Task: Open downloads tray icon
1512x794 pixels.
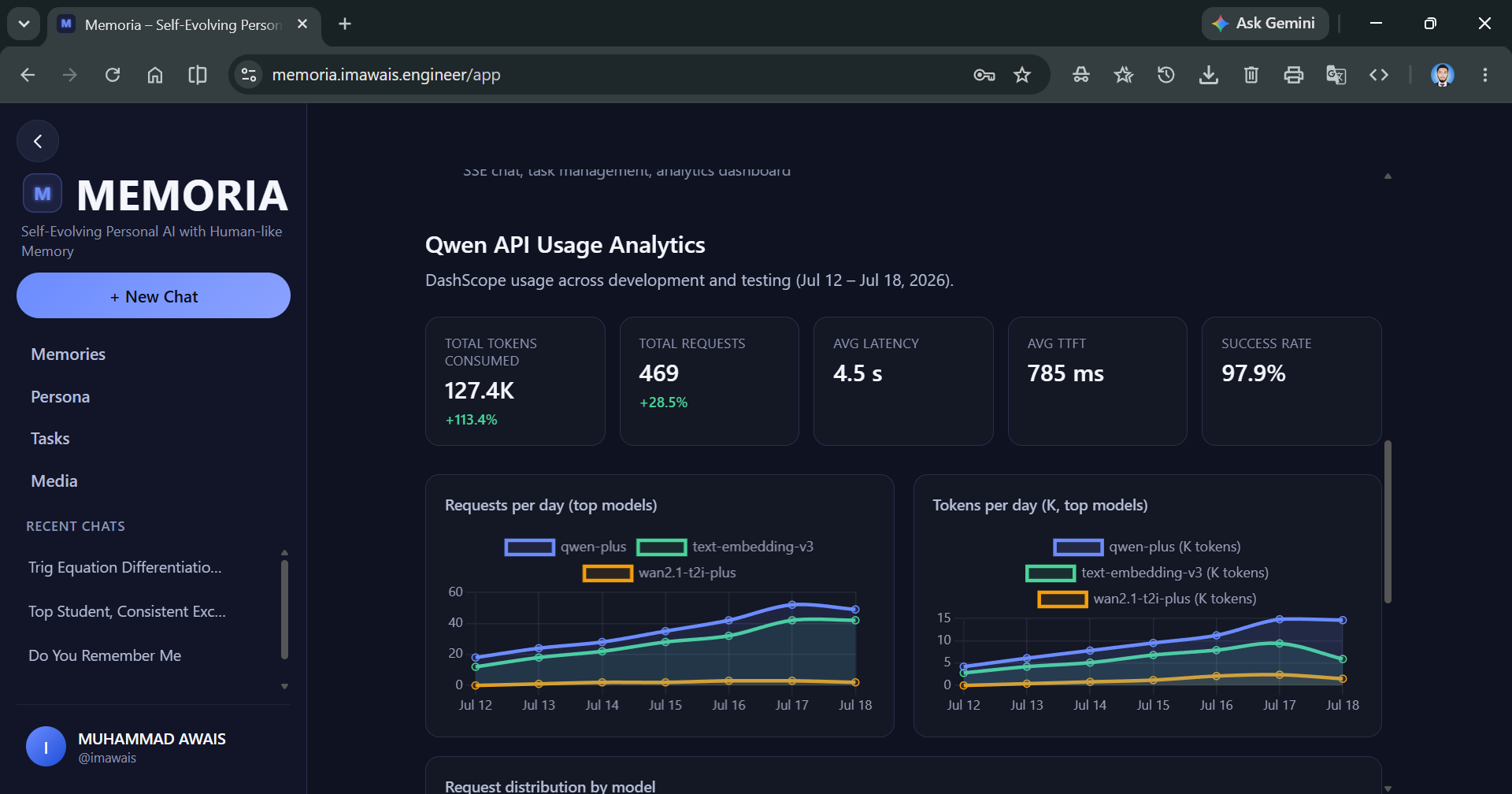Action: 1209,75
